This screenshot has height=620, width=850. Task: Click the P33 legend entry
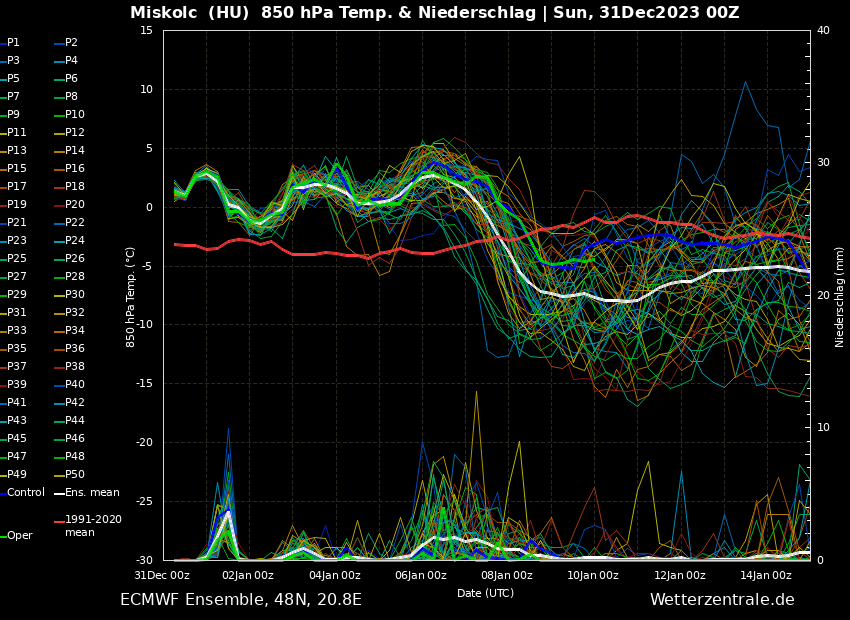tap(17, 331)
